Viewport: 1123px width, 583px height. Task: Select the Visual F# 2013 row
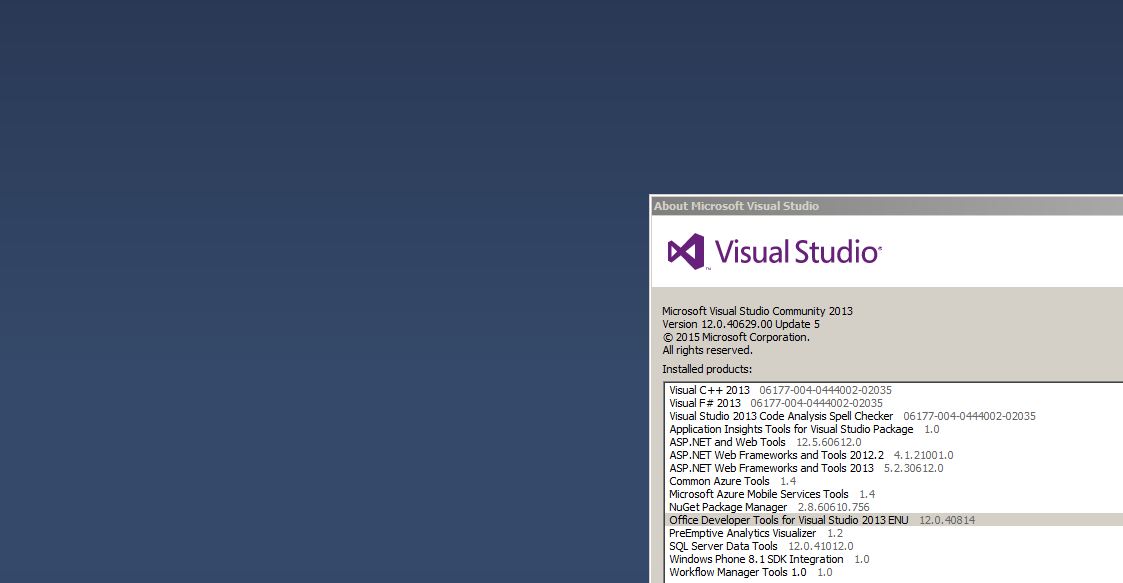pyautogui.click(x=894, y=403)
